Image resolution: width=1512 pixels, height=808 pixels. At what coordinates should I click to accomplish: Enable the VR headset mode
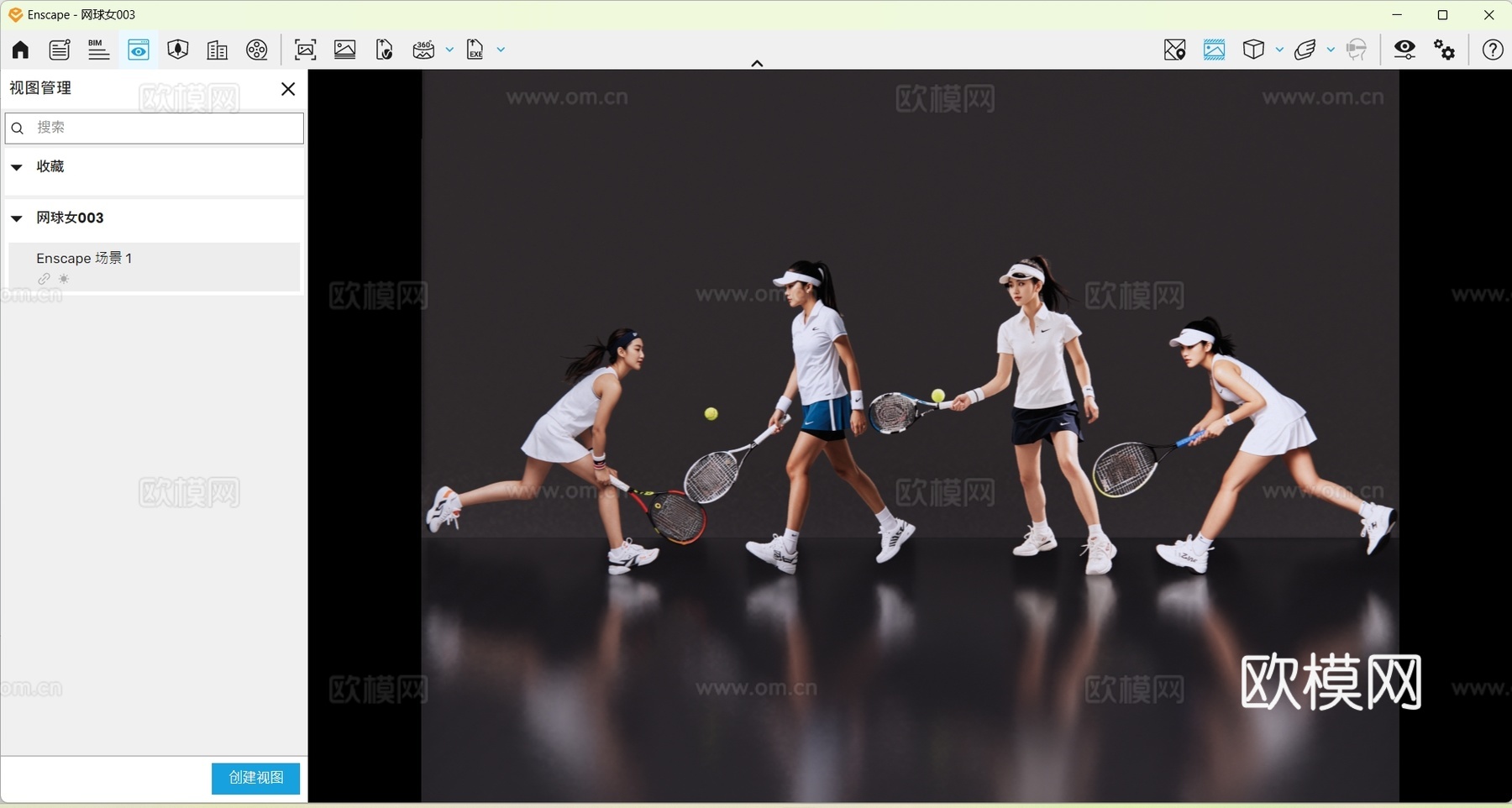click(1357, 50)
